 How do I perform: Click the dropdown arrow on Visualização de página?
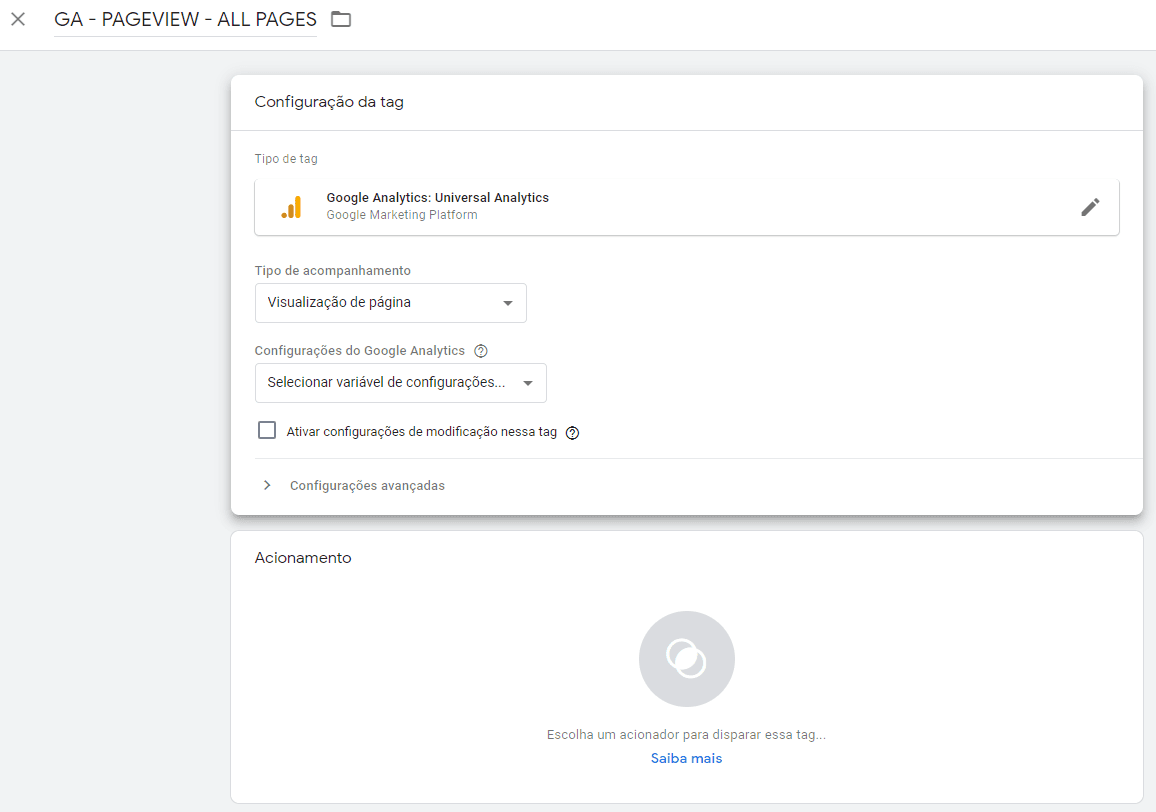[510, 303]
